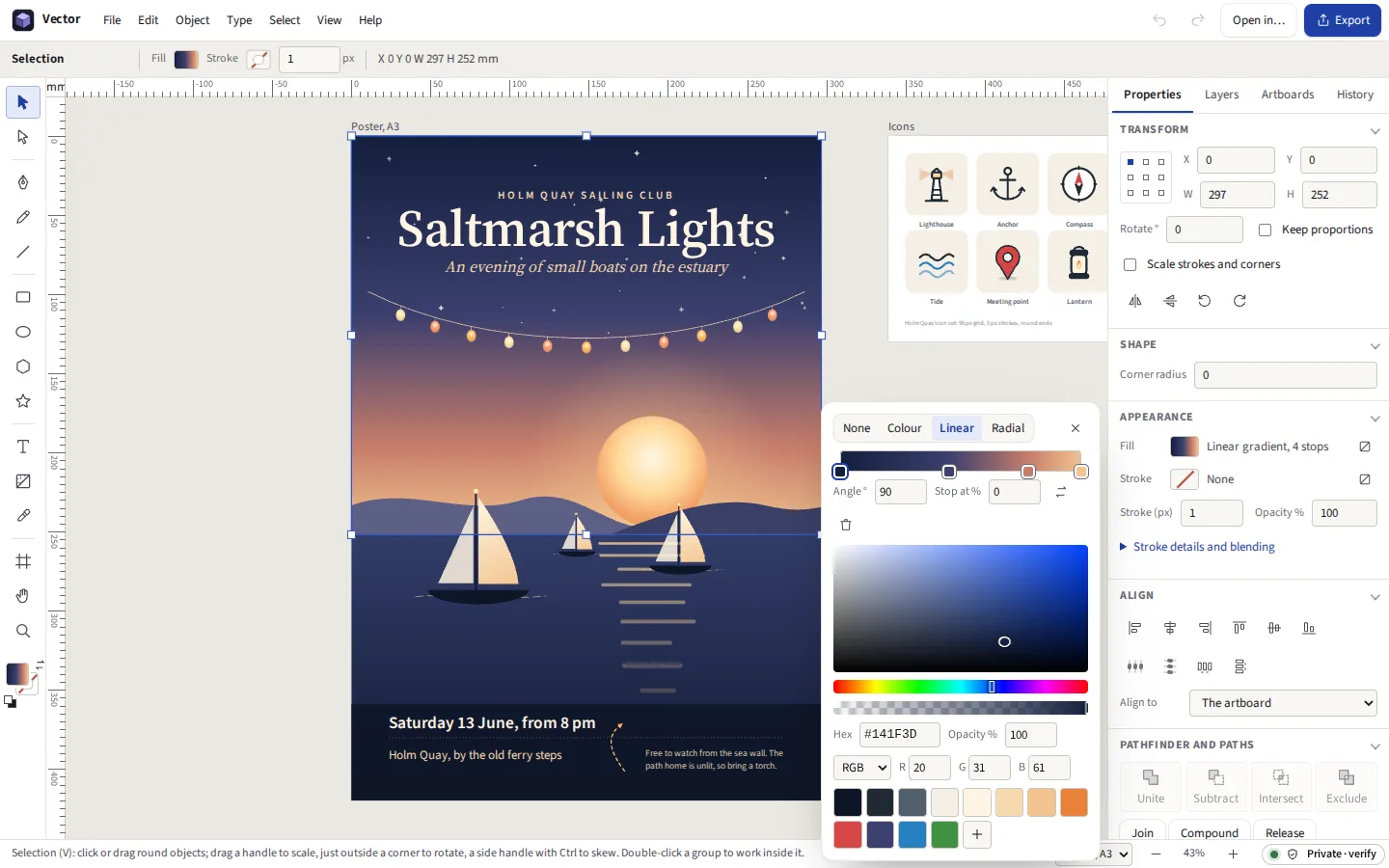Select the Star tool

pyautogui.click(x=23, y=401)
